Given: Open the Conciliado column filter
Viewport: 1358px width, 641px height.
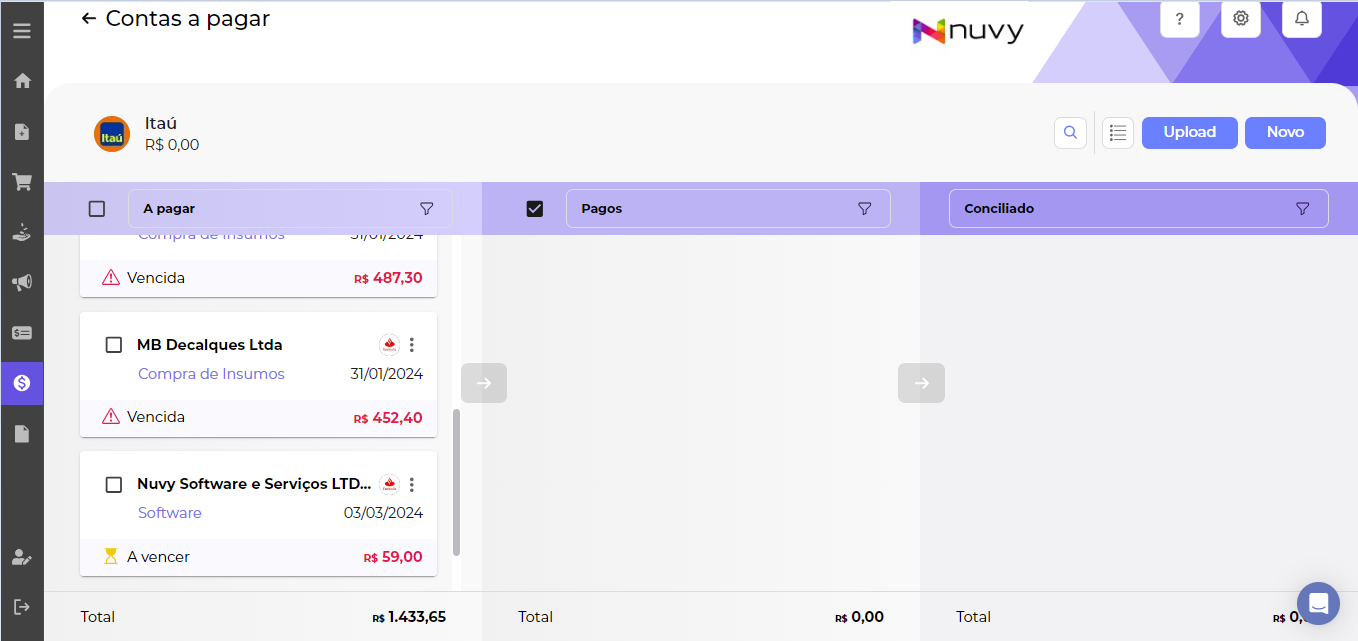Looking at the screenshot, I should (x=1302, y=209).
